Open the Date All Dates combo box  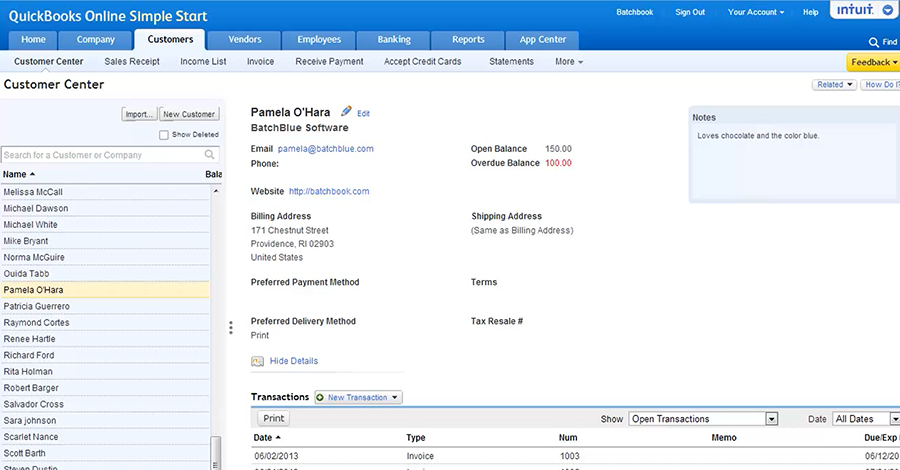pyautogui.click(x=866, y=419)
